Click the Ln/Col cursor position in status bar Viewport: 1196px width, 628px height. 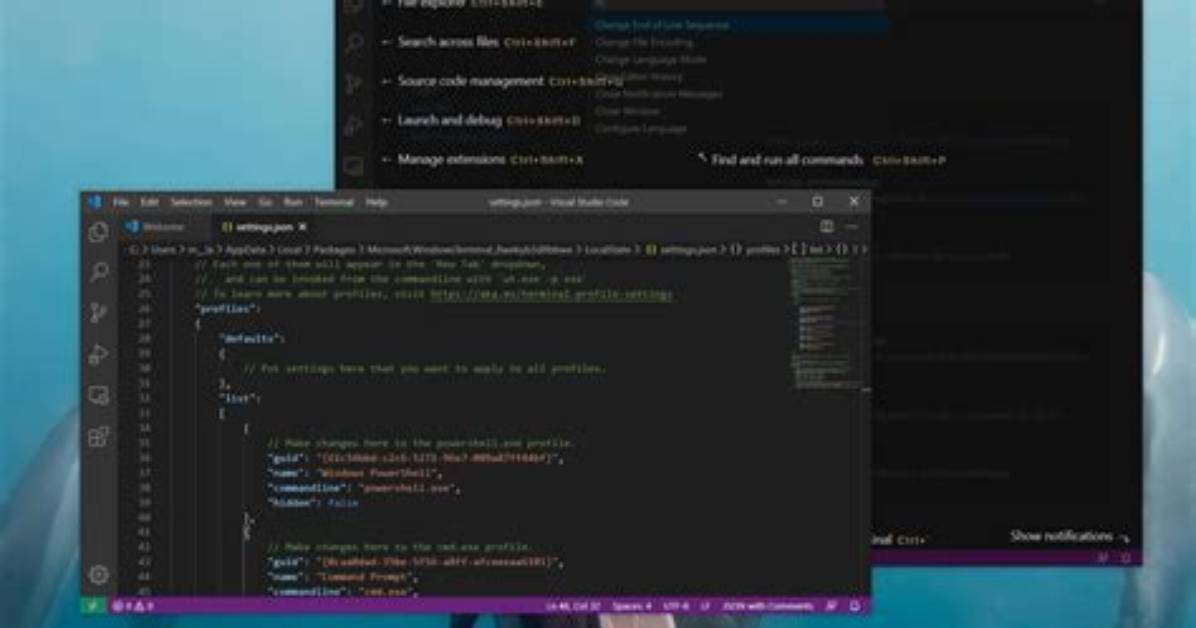tap(573, 606)
